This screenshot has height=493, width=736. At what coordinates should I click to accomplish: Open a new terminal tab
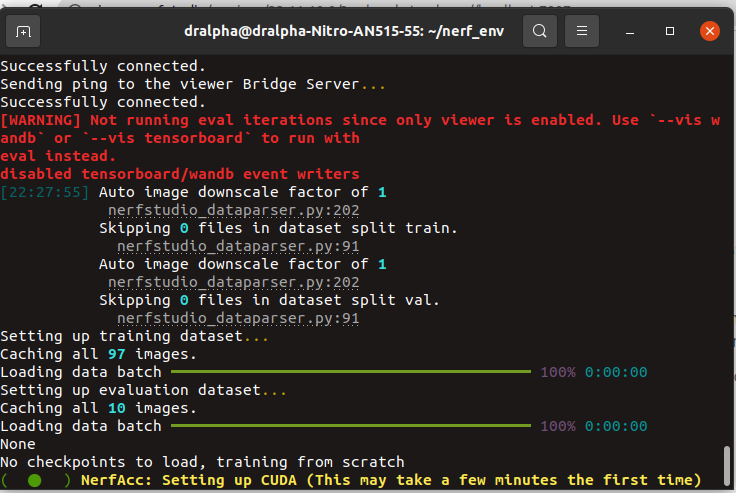click(x=23, y=31)
